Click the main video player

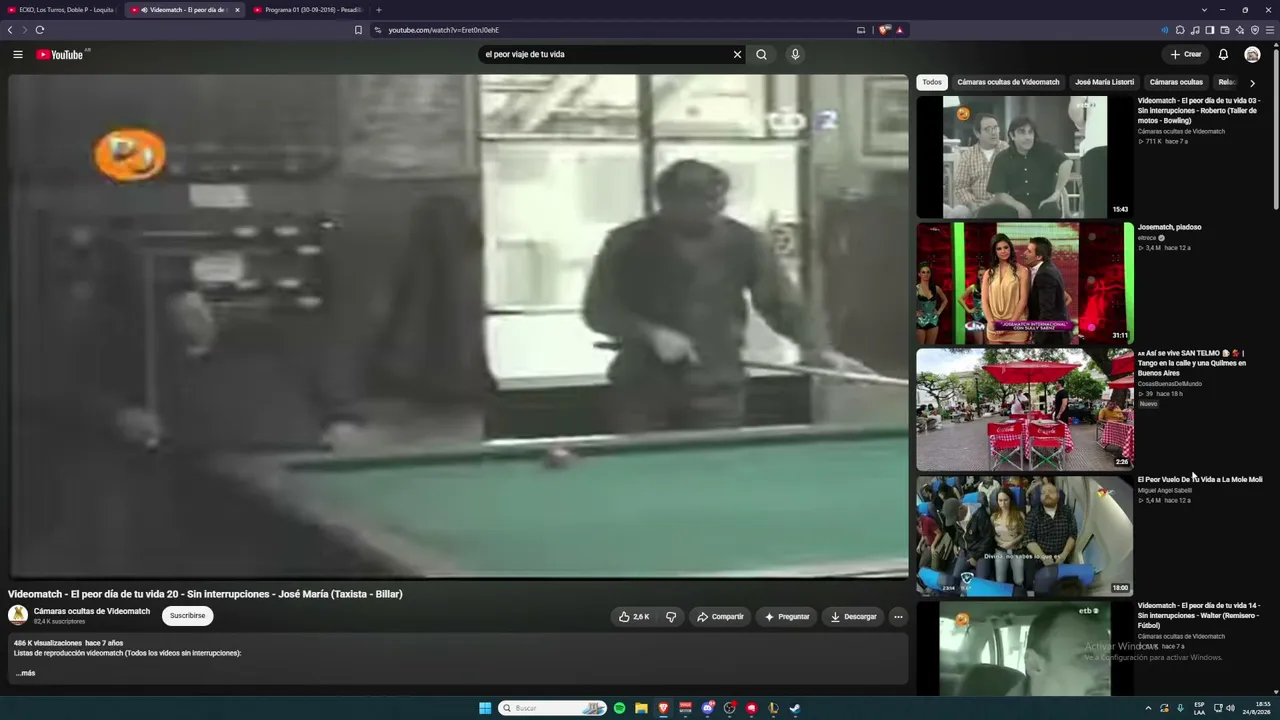(x=458, y=326)
